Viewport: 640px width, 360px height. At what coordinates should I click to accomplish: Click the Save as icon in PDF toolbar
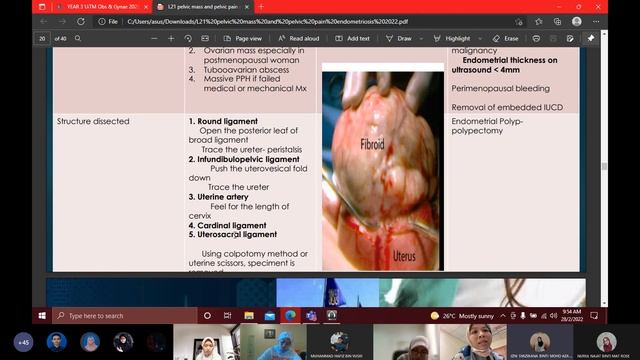pos(570,38)
